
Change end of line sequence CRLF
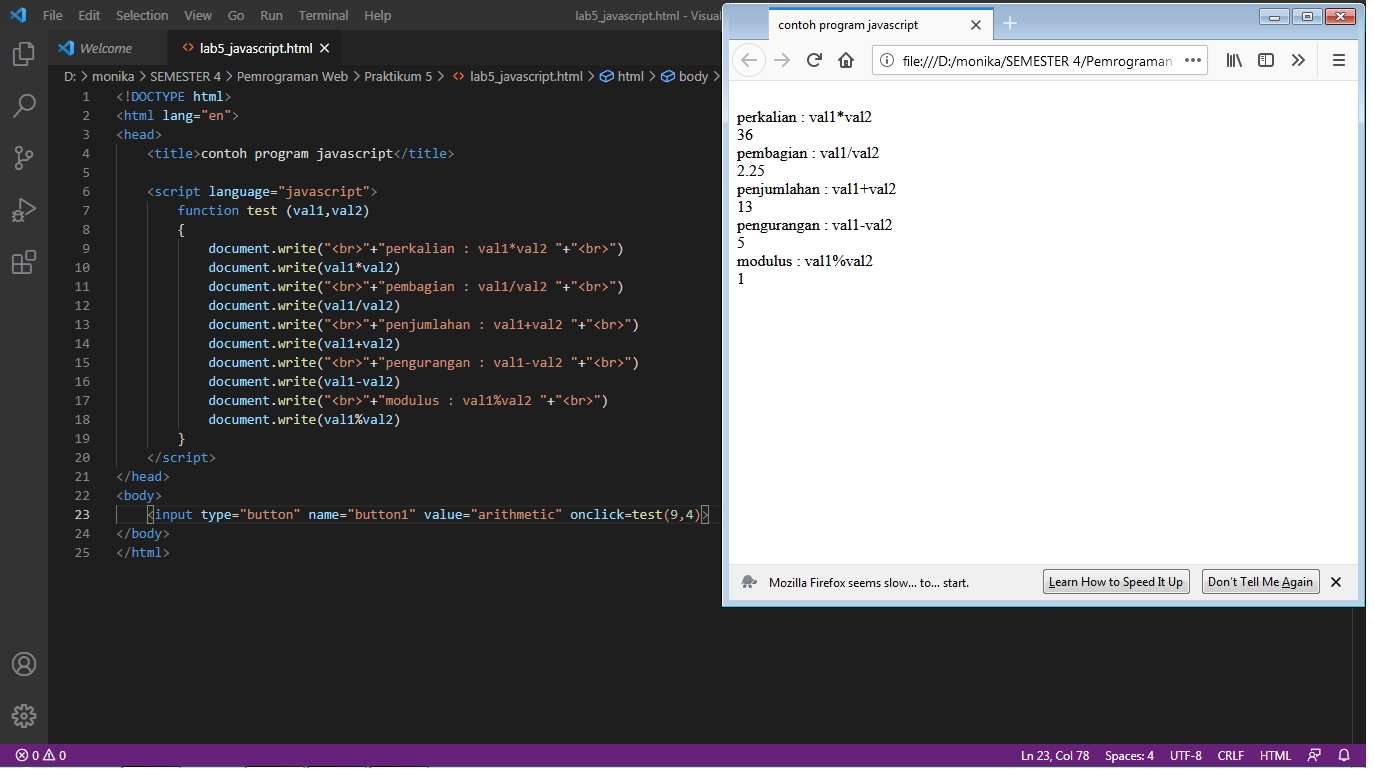[1231, 756]
